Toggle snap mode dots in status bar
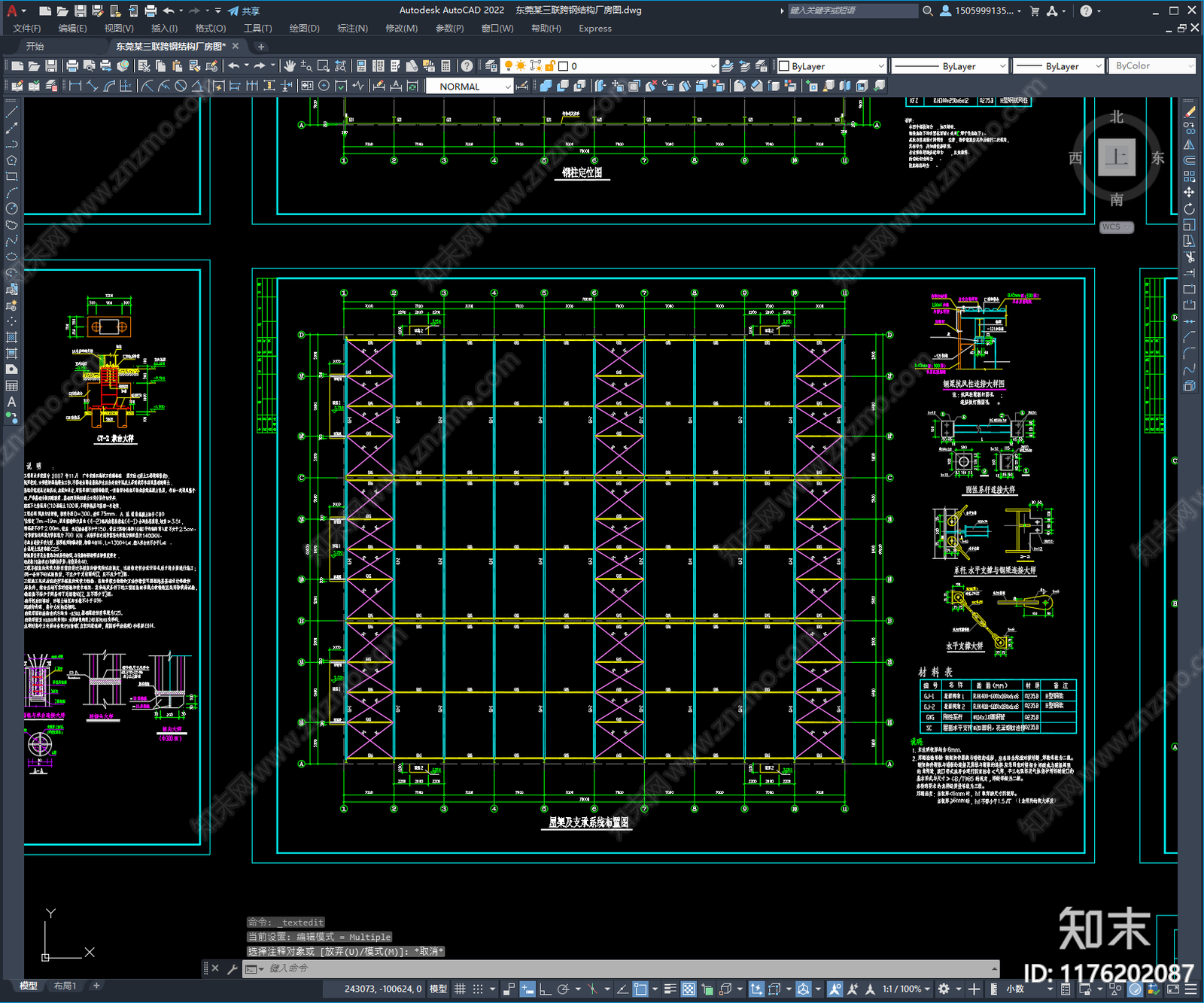The image size is (1204, 1003). click(x=478, y=989)
